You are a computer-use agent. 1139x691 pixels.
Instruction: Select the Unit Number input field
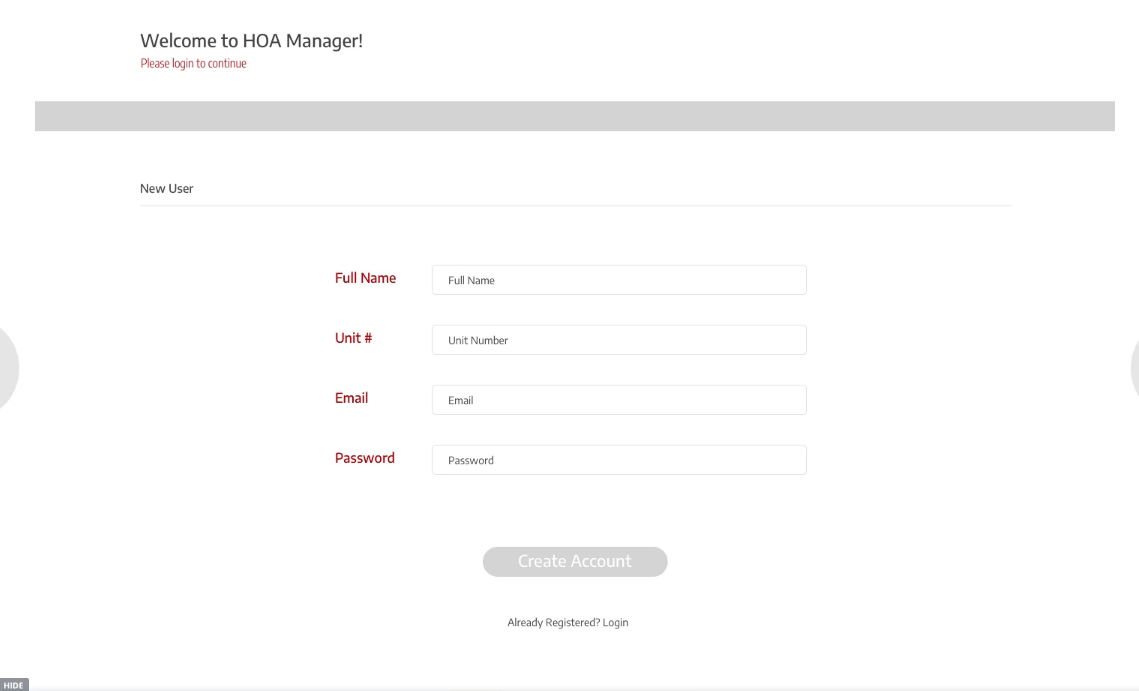(x=618, y=340)
